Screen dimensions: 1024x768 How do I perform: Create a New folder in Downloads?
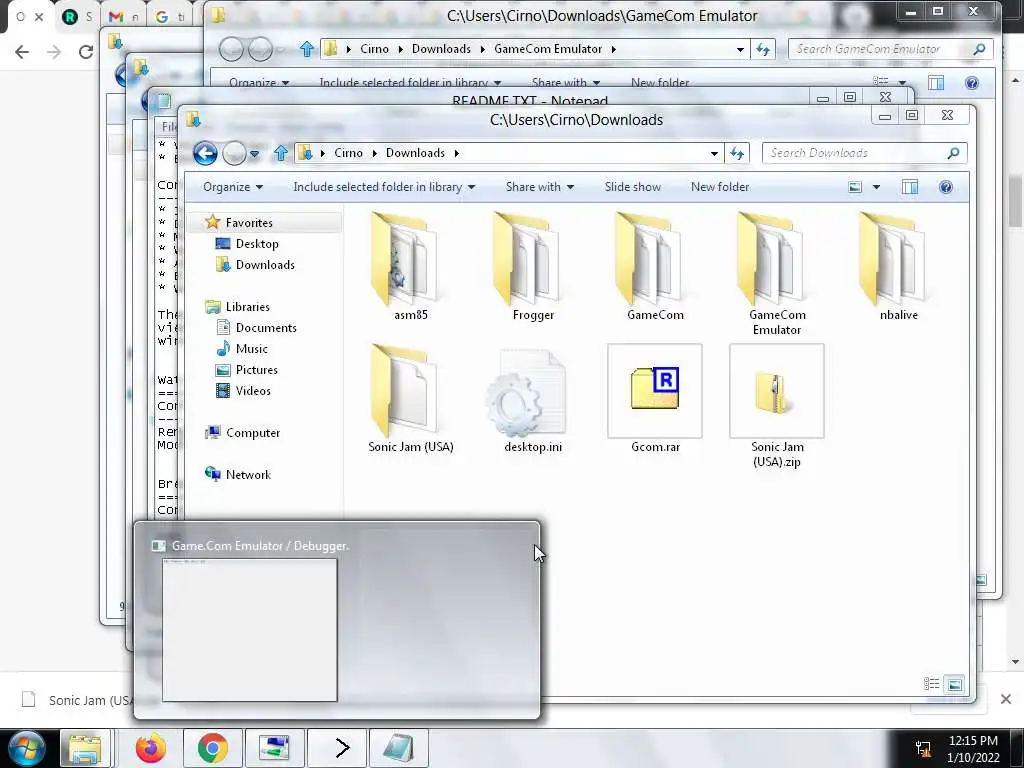coord(720,187)
